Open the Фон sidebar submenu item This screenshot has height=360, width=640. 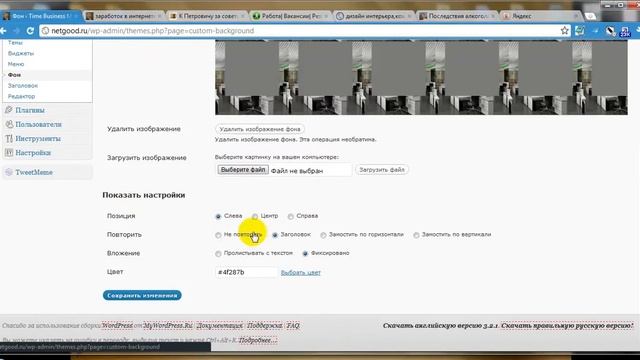point(14,75)
